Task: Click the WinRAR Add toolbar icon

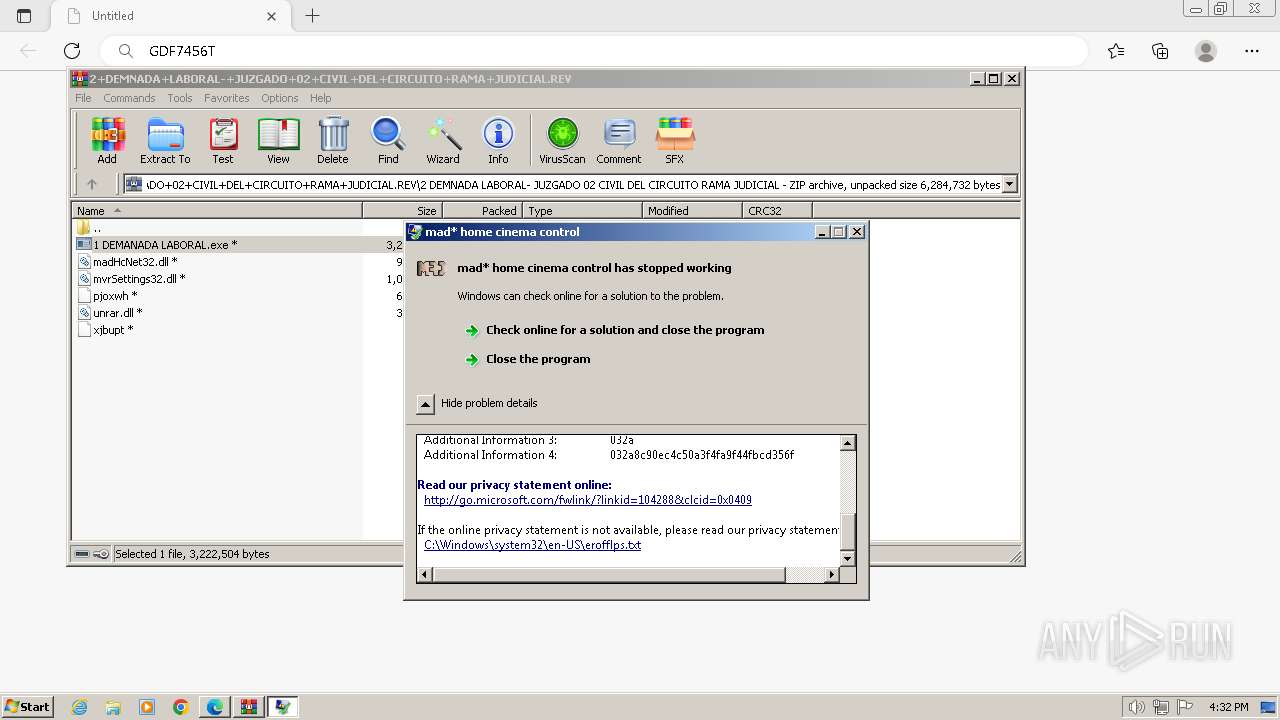Action: (107, 140)
